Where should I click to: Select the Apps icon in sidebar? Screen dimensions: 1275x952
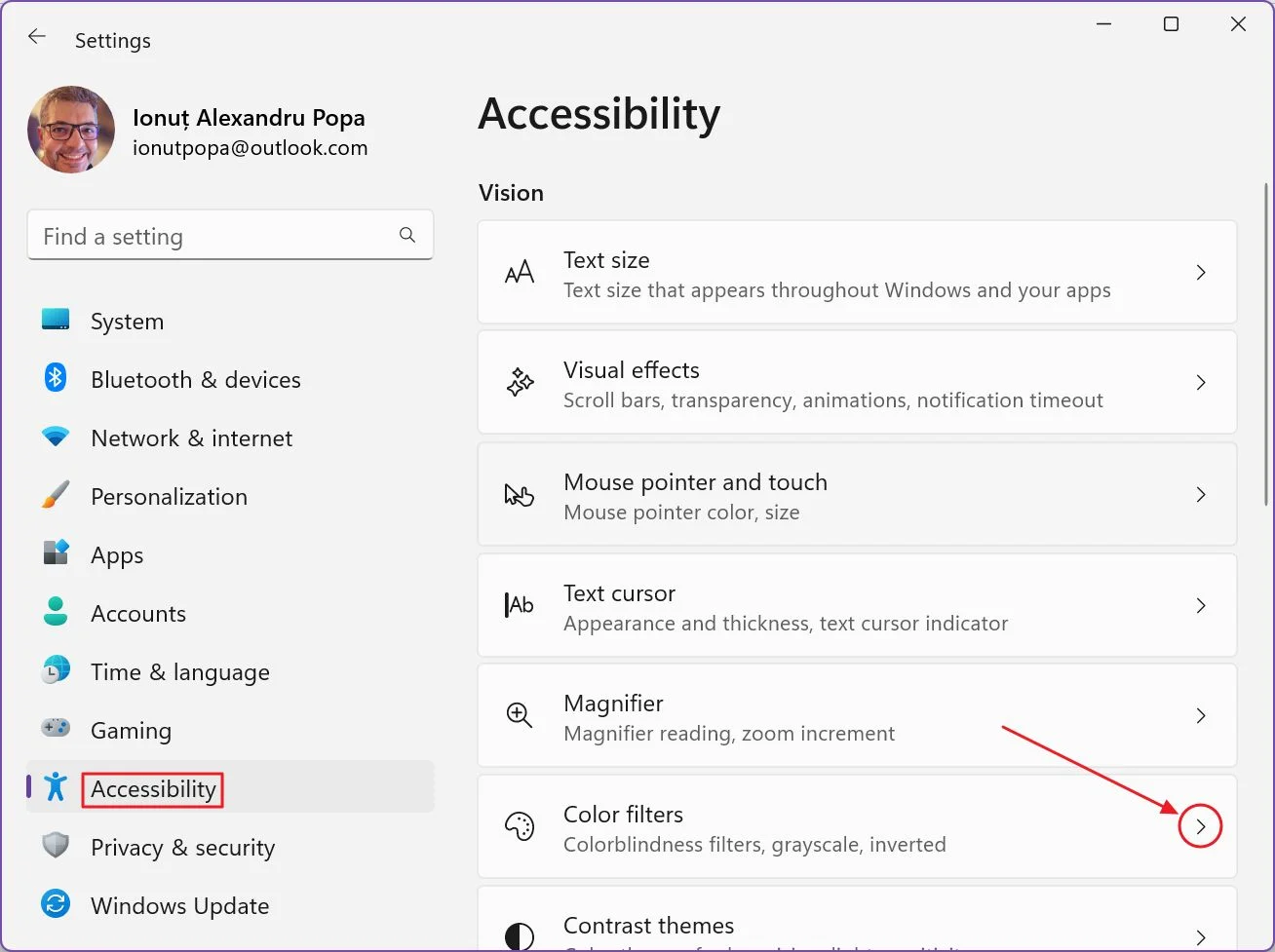coord(56,553)
